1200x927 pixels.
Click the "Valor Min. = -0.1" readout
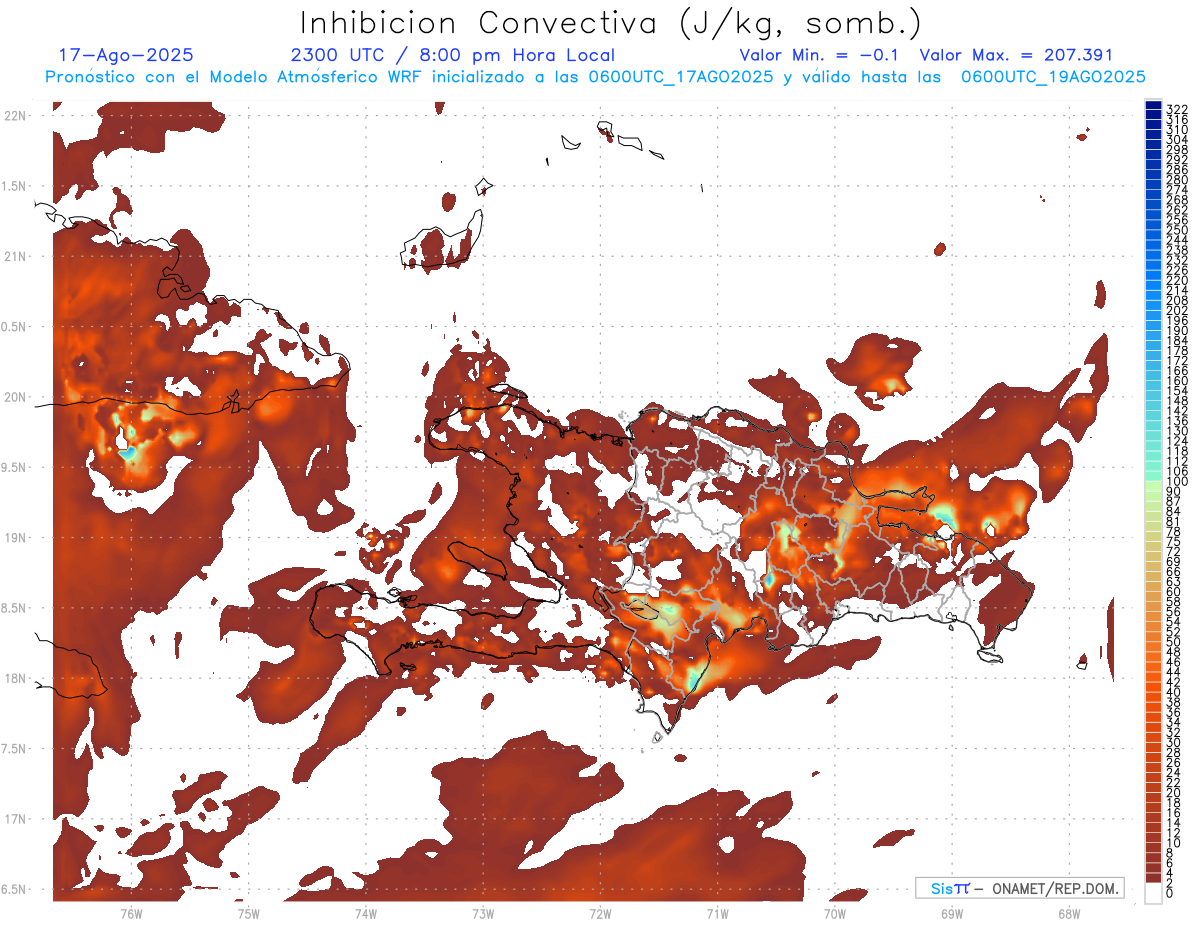pos(821,55)
